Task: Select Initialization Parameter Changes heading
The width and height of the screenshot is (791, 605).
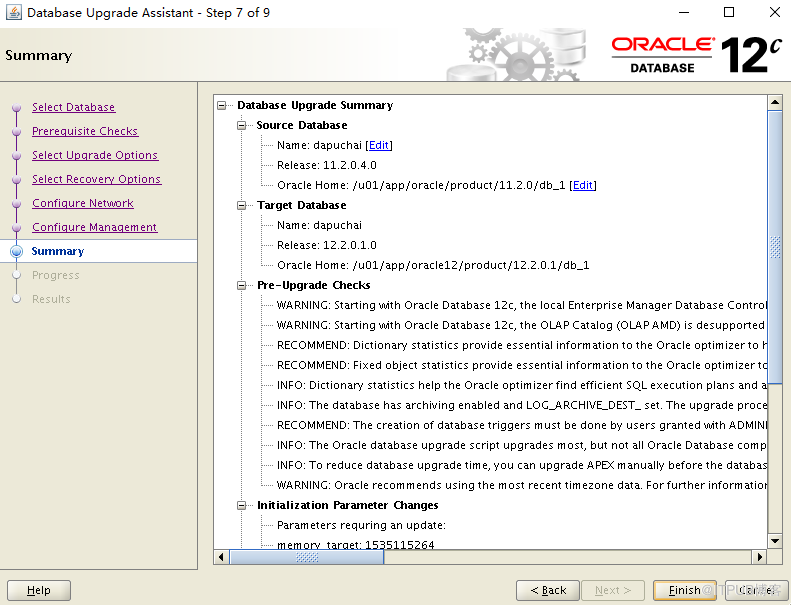Action: click(x=348, y=506)
